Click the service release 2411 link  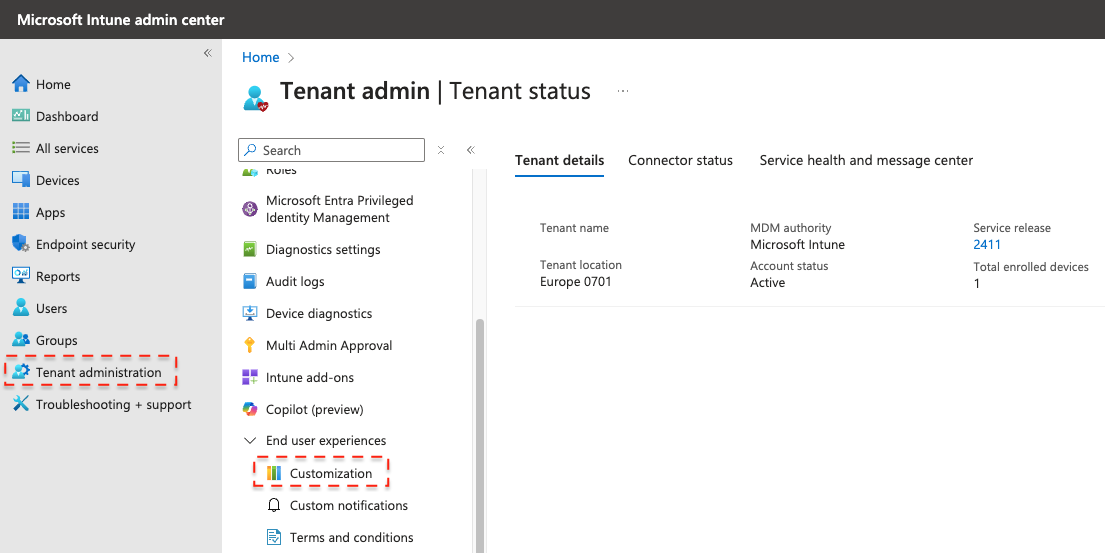tap(986, 244)
